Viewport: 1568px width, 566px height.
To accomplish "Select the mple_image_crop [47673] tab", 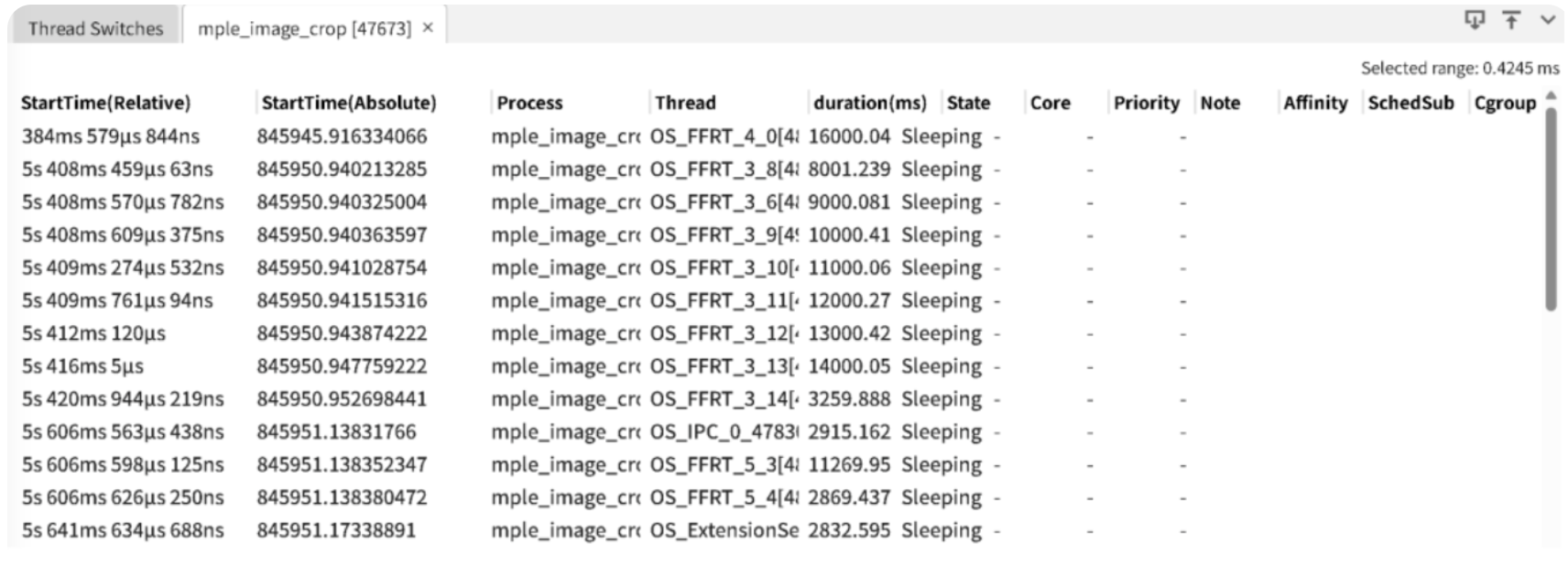I will click(304, 28).
